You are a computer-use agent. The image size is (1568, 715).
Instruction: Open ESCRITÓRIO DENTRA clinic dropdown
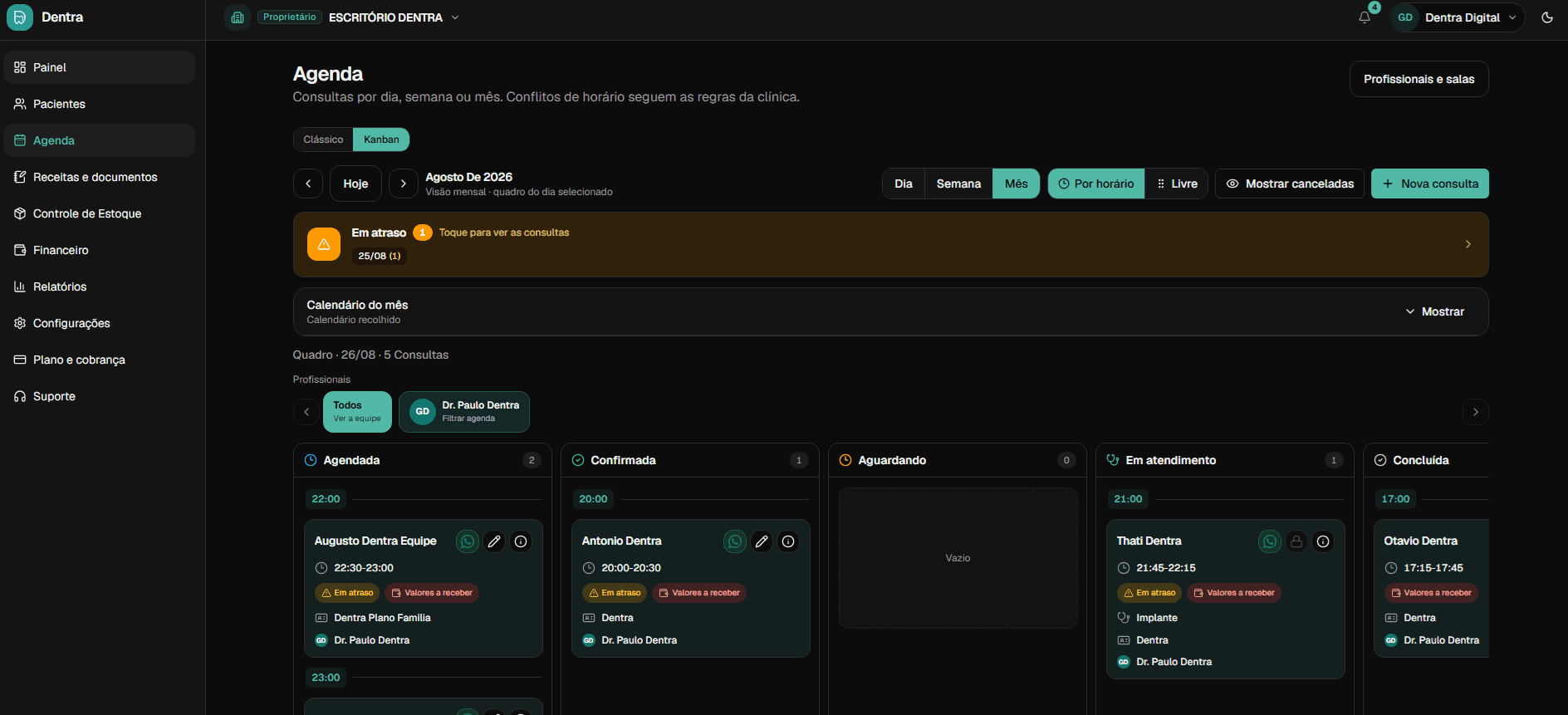[394, 17]
